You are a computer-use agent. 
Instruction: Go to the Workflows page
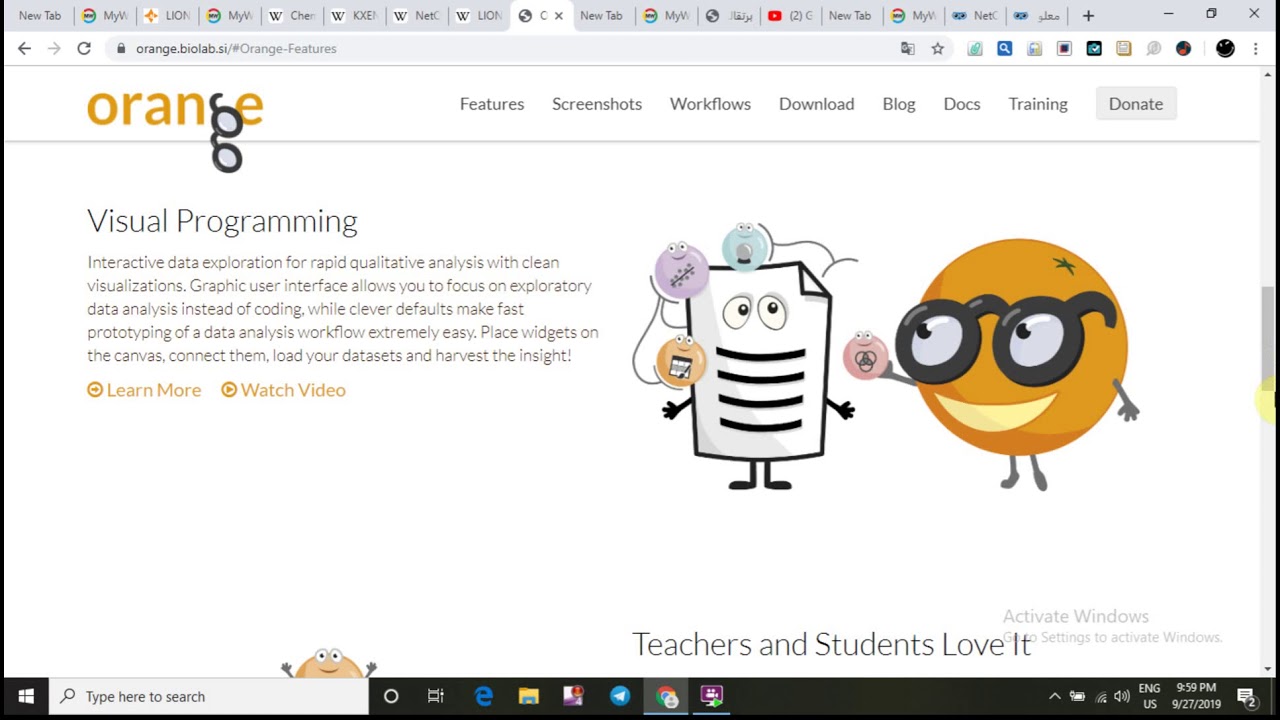pyautogui.click(x=710, y=104)
